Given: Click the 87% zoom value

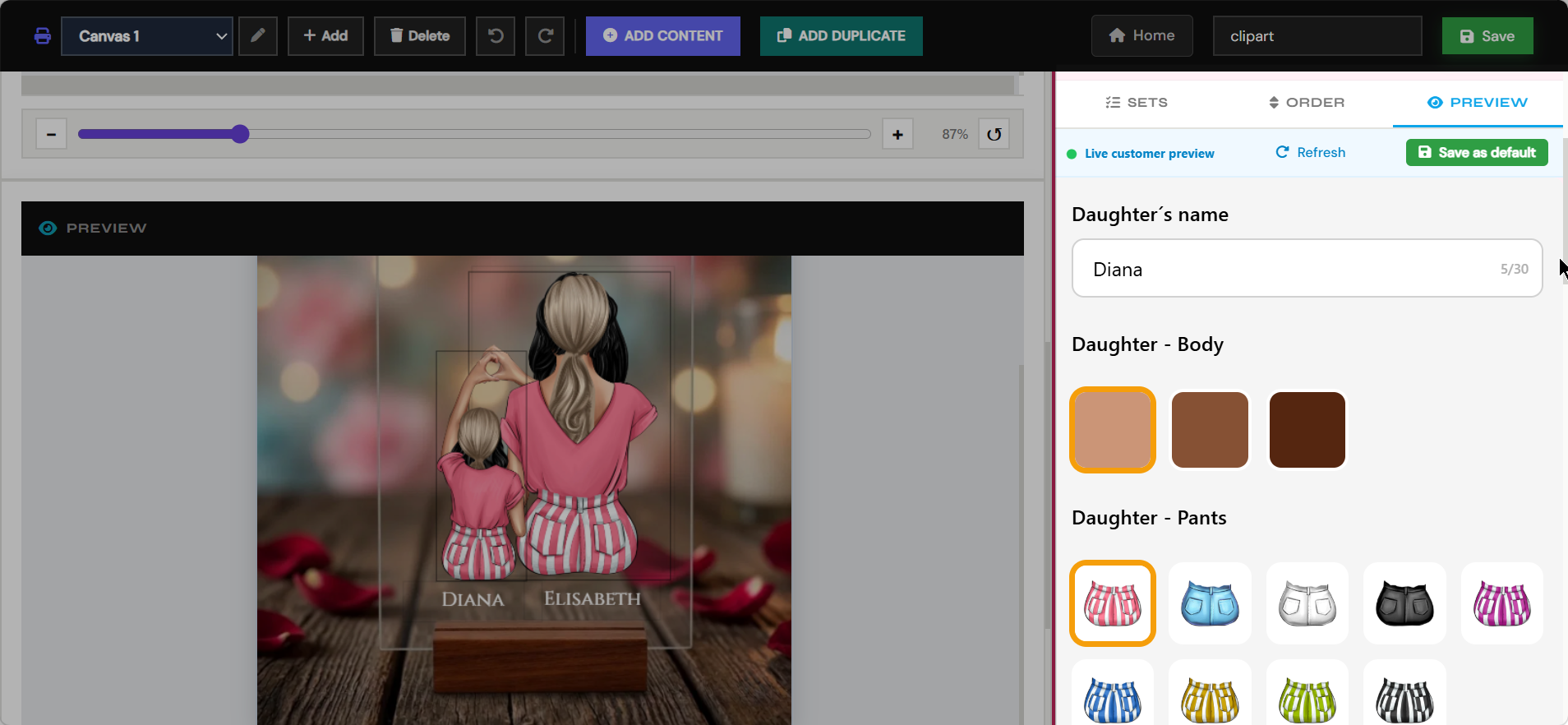Looking at the screenshot, I should (955, 134).
